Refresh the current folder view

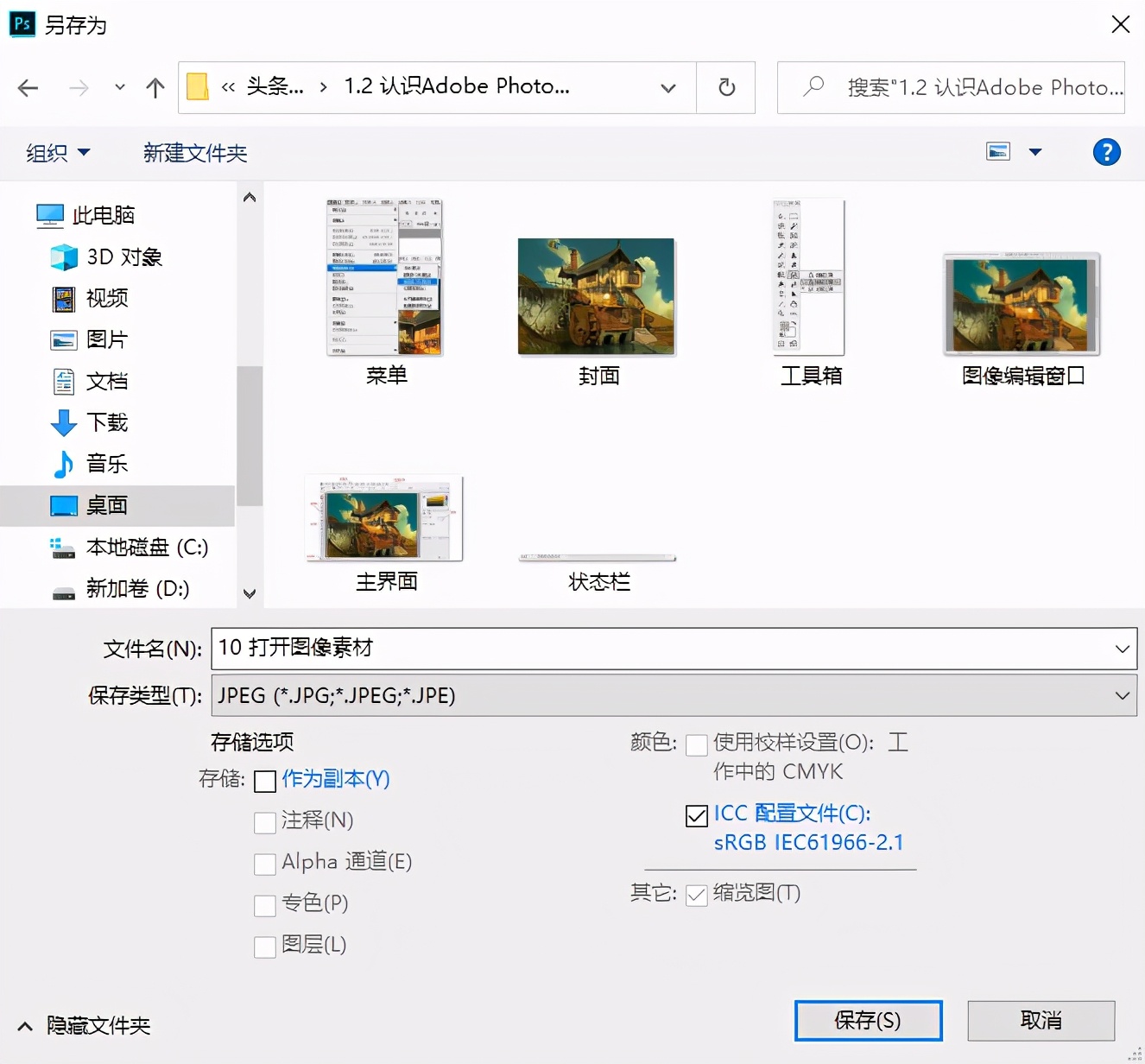pyautogui.click(x=725, y=87)
